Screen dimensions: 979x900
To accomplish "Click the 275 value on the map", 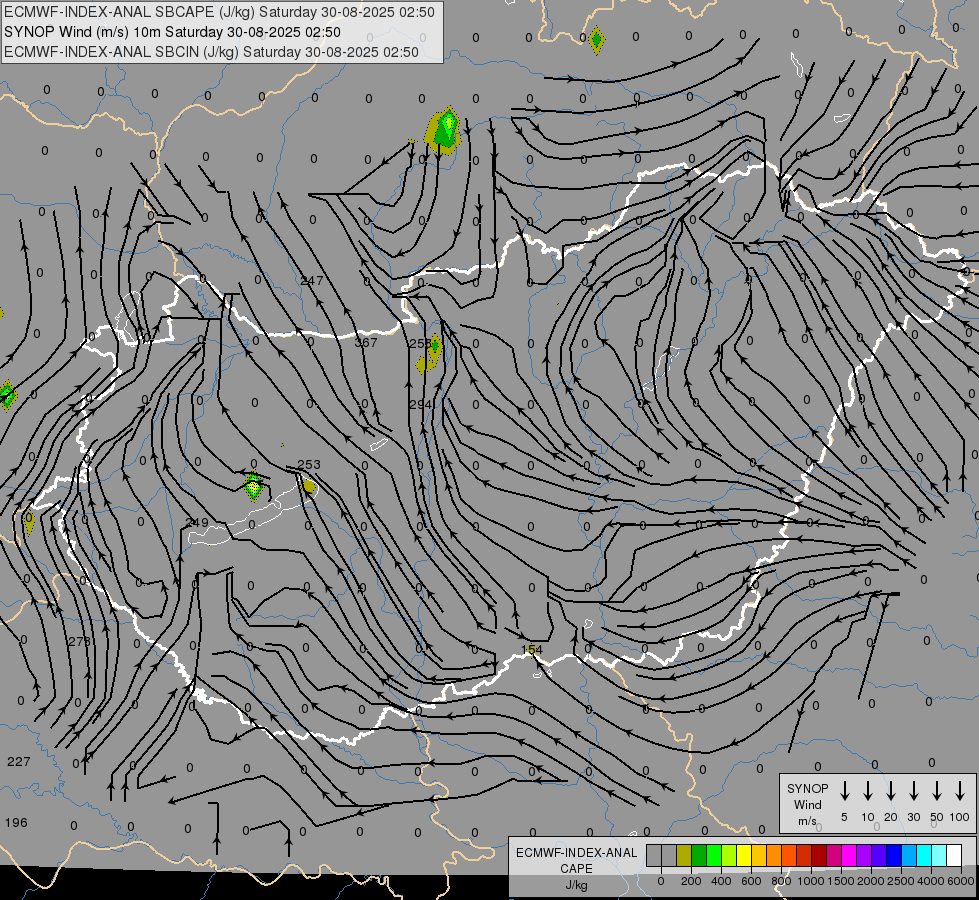I will (79, 641).
